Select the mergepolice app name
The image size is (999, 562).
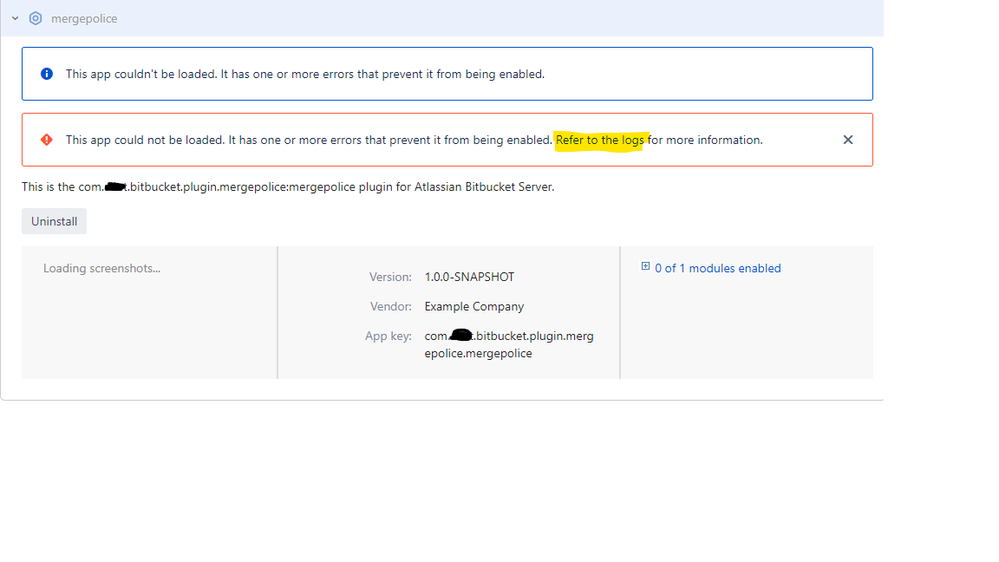click(x=84, y=18)
